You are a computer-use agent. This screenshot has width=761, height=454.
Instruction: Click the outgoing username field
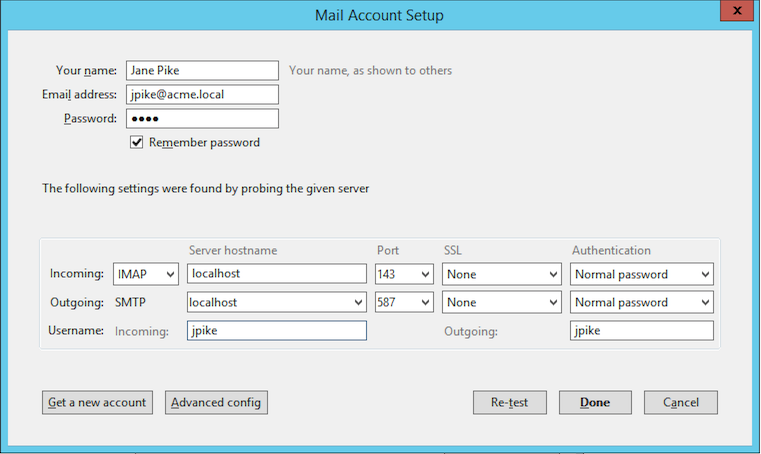click(x=641, y=331)
